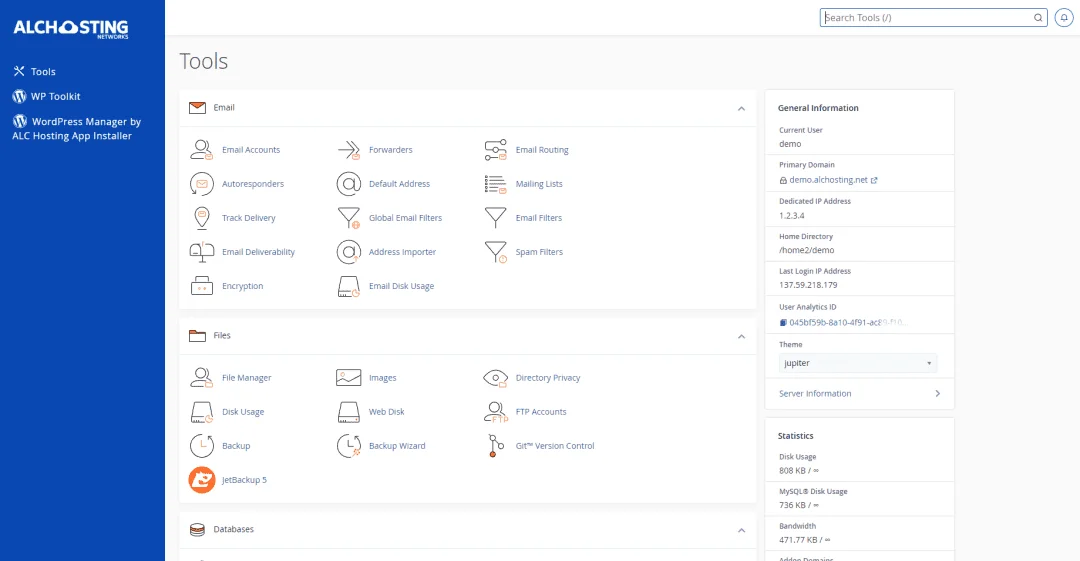Select the Autoresponders icon
1080x561 pixels.
[201, 184]
